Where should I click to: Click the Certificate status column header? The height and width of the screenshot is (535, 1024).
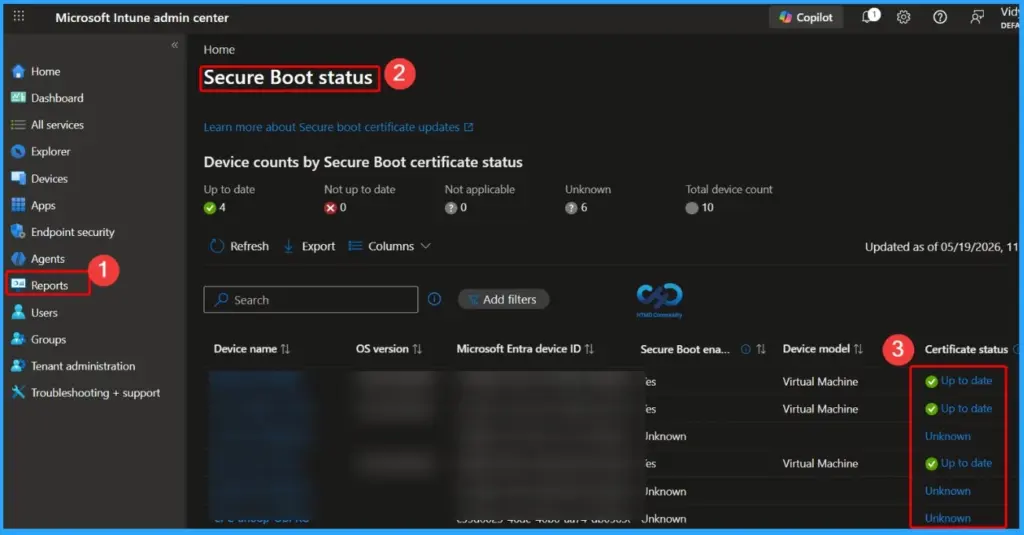(x=966, y=349)
